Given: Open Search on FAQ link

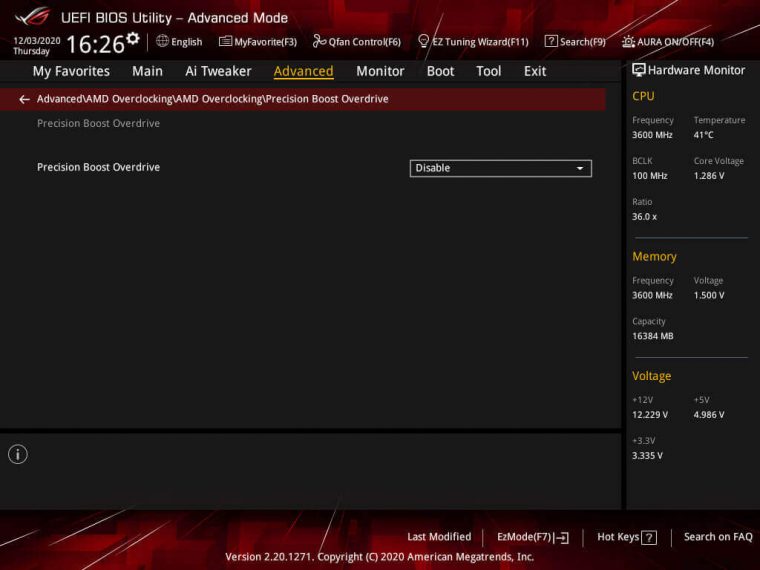Looking at the screenshot, I should (718, 537).
